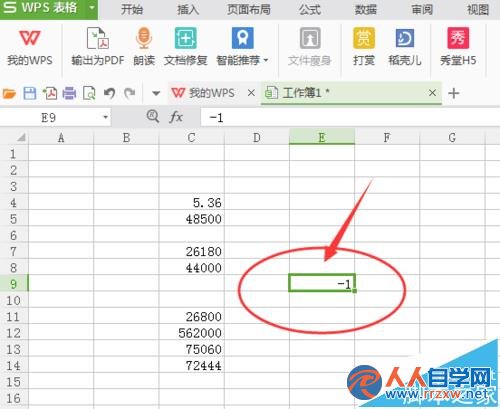The image size is (500, 409).
Task: Click the save icon in quick toolbar
Action: pos(30,93)
